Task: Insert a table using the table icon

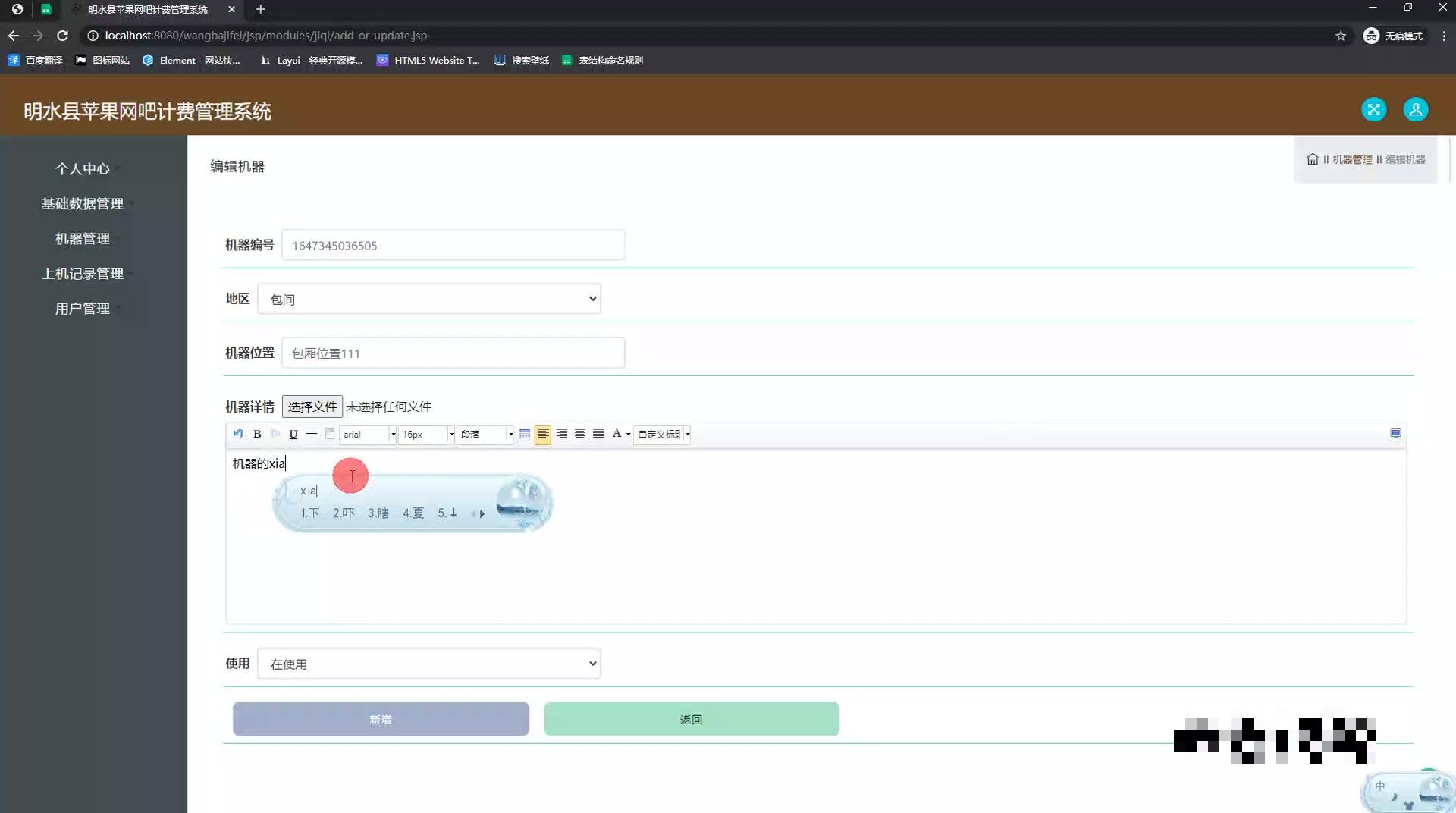Action: coord(525,434)
